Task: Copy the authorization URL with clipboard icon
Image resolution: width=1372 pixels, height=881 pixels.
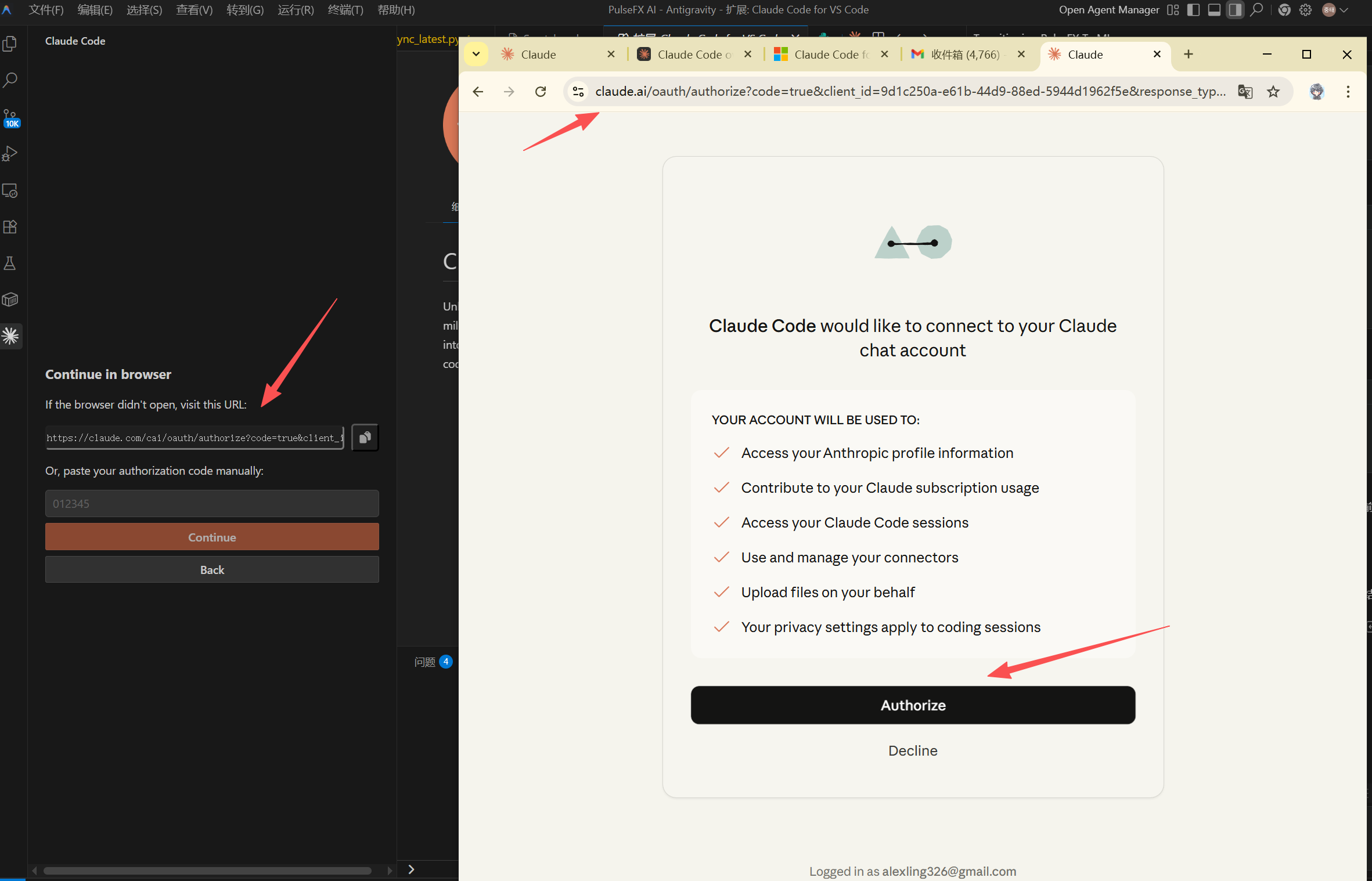Action: (365, 438)
